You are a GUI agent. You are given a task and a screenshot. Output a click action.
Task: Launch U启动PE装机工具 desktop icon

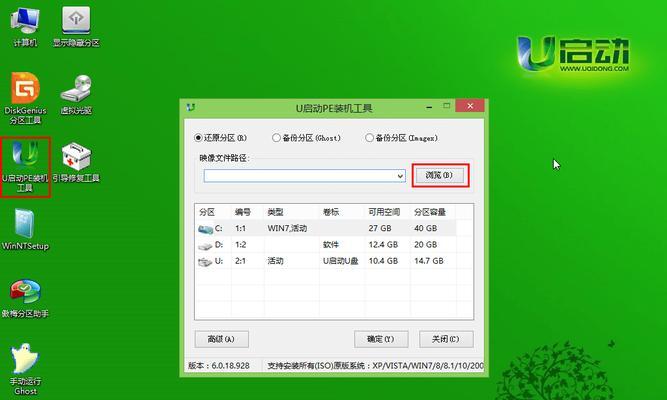(25, 166)
